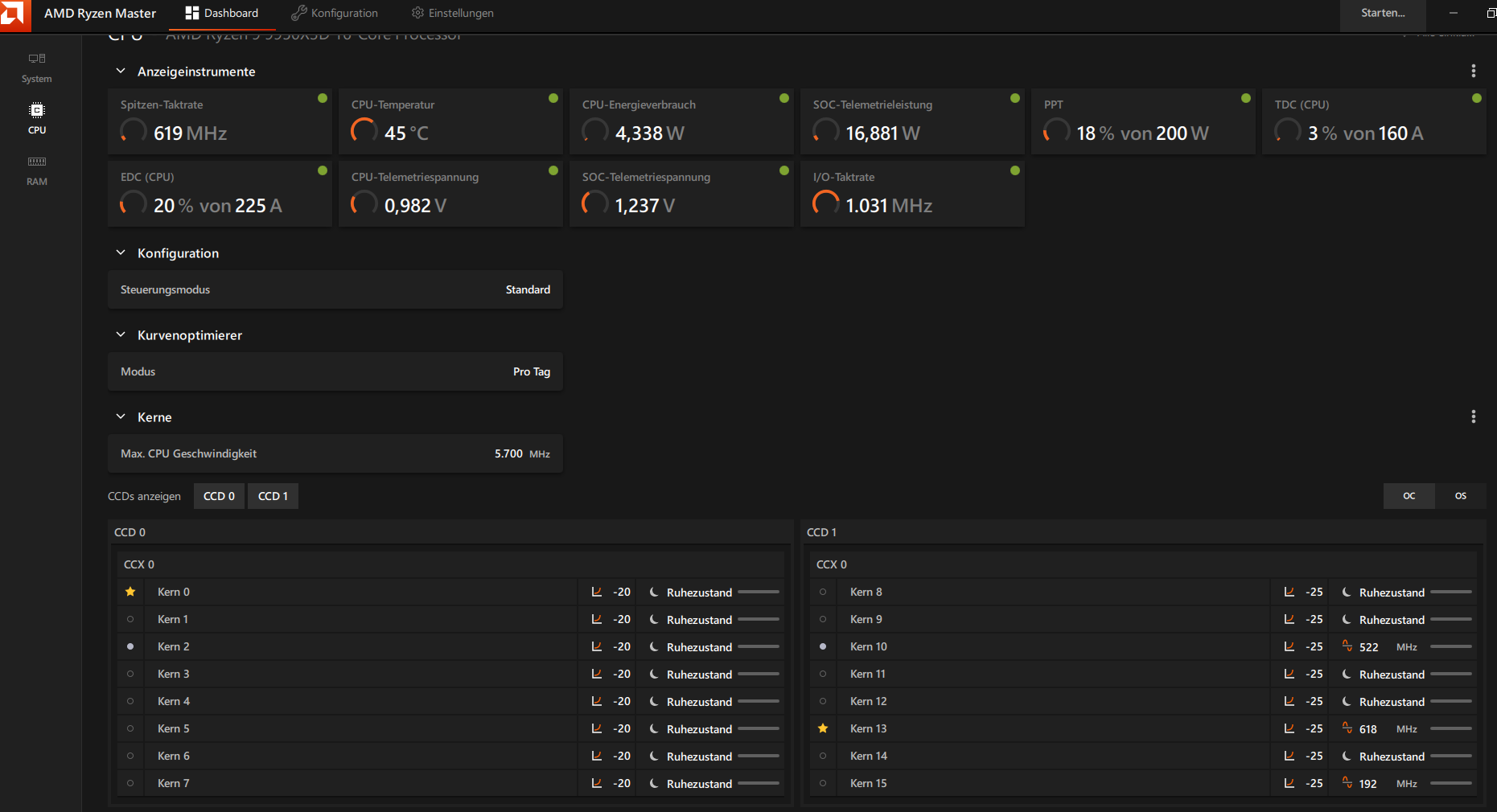Click the SOC-Telemetriespannung gauge dial

point(595,203)
